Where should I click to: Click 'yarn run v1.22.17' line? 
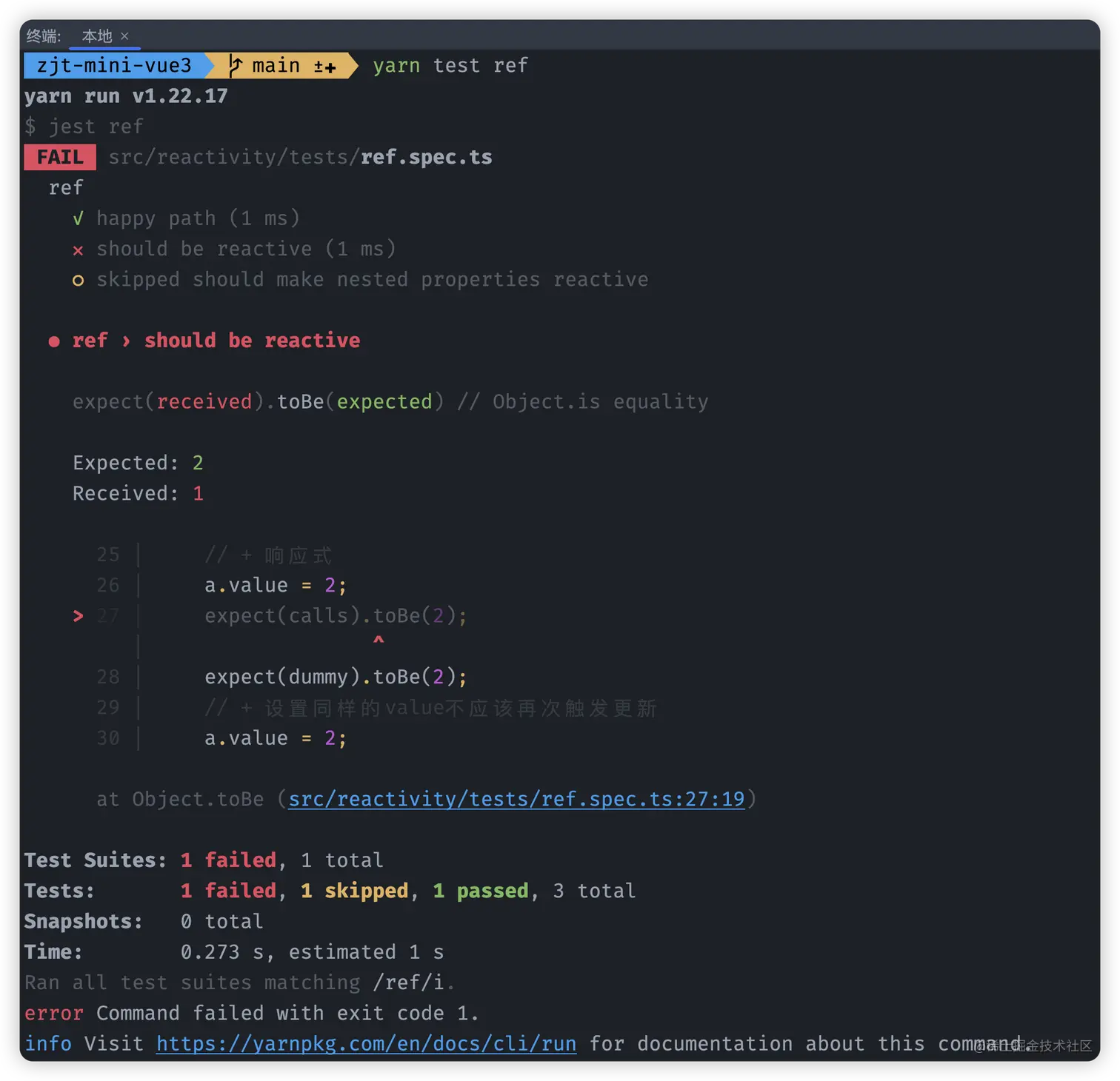tap(126, 96)
